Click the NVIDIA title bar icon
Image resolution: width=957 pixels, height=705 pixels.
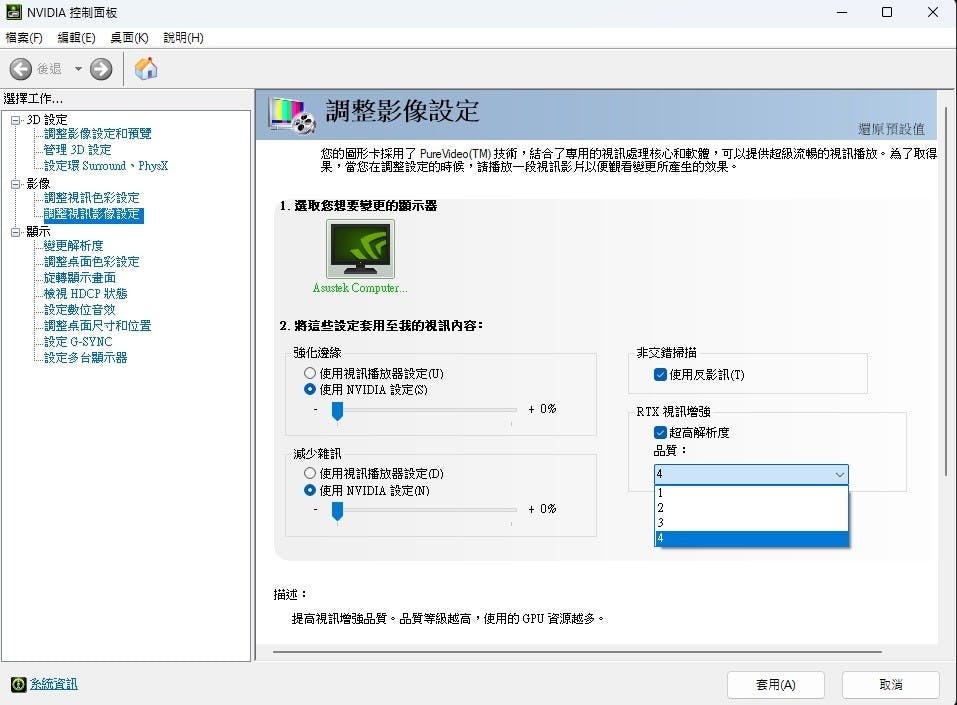pos(13,12)
